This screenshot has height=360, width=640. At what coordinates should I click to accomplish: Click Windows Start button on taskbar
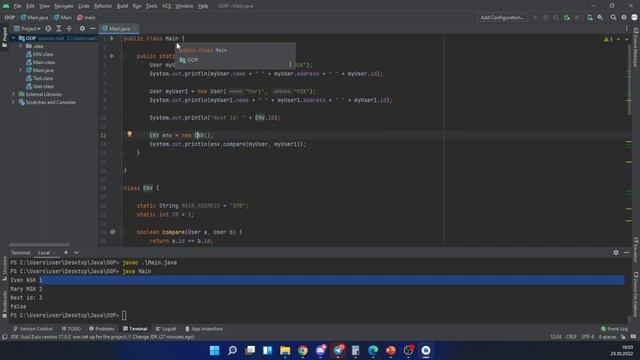[214, 351]
